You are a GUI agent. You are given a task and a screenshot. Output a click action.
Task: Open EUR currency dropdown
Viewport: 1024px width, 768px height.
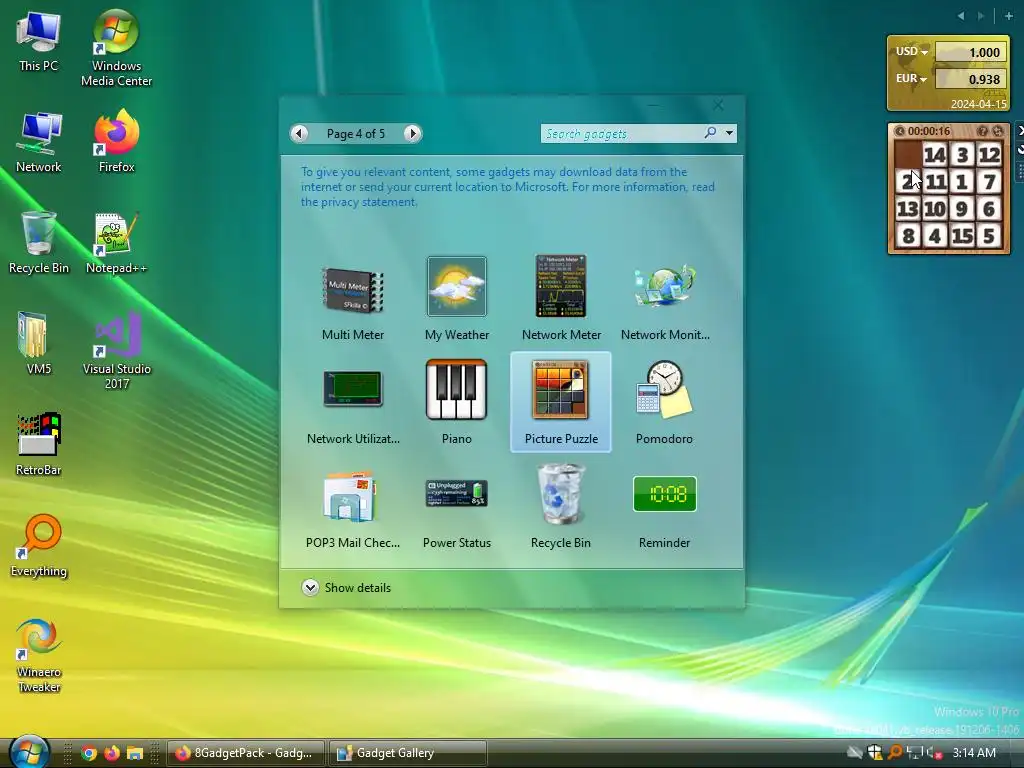pyautogui.click(x=912, y=79)
